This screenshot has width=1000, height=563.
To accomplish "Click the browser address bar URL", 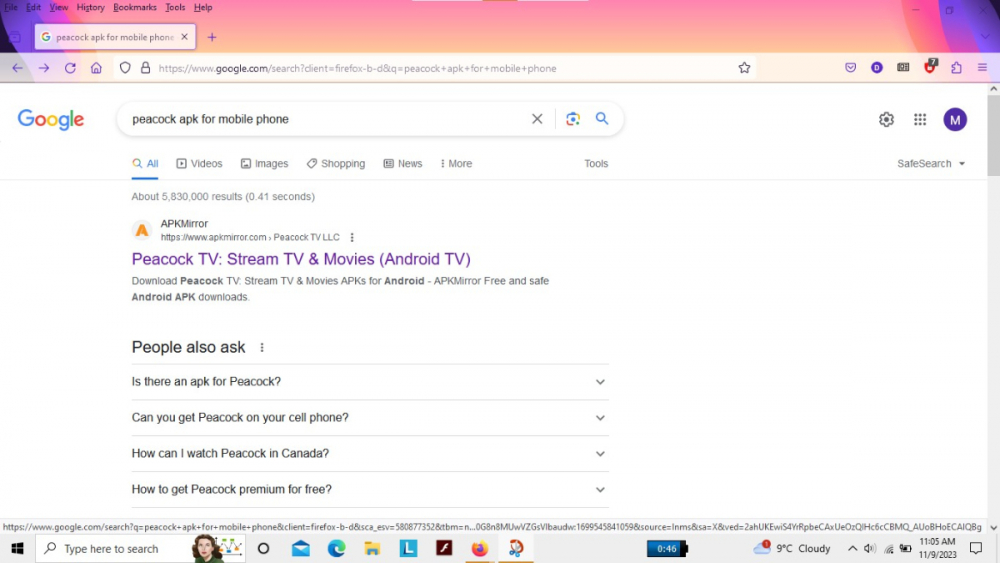I will click(357, 68).
